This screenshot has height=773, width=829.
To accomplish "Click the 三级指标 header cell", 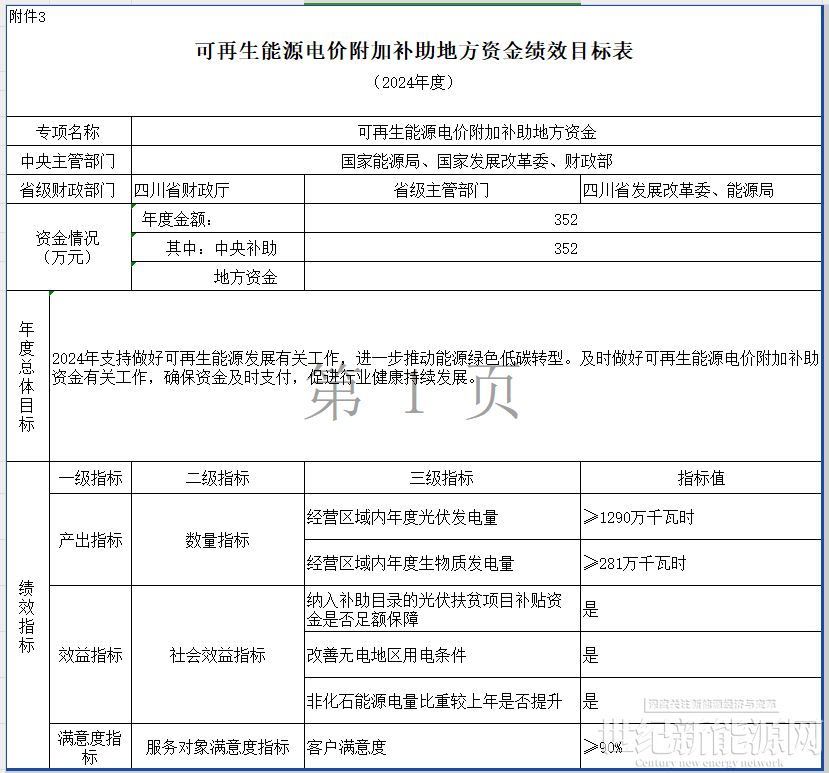I will coord(442,478).
